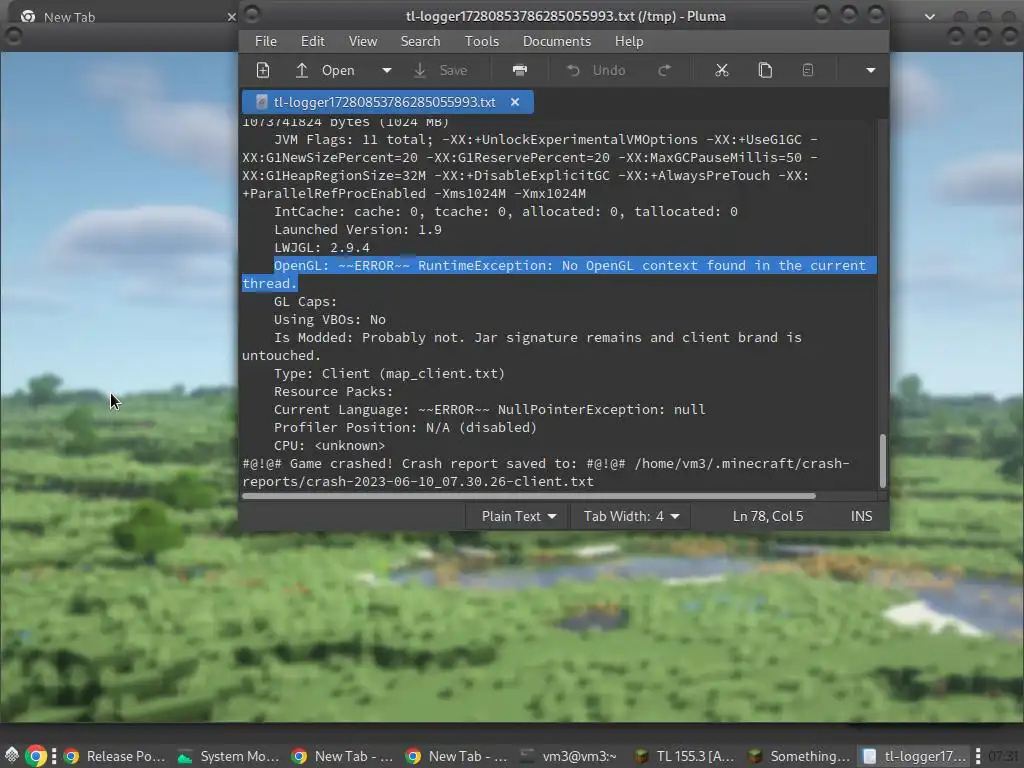Screen dimensions: 1024x768
Task: Switch to System Mo... taskbar window
Action: point(228,756)
